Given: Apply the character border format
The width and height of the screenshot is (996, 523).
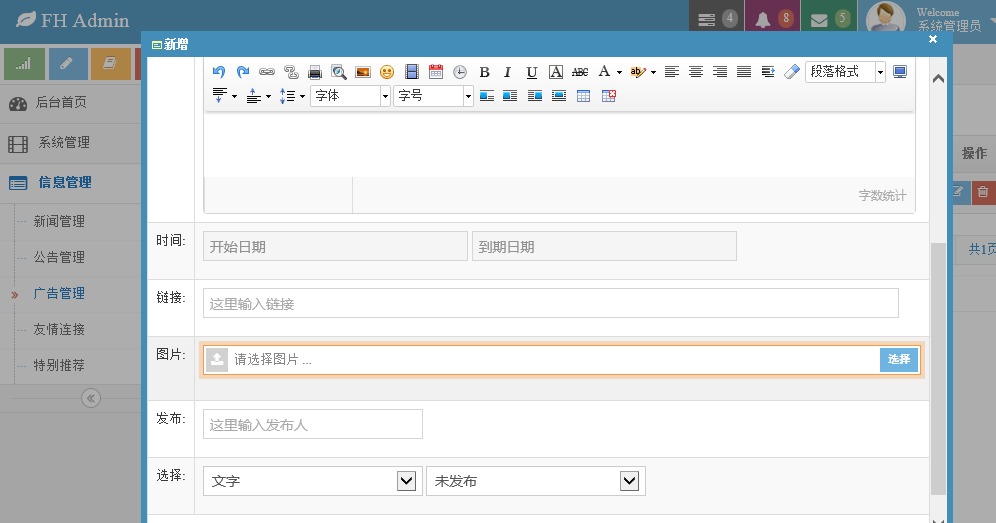Looking at the screenshot, I should point(556,72).
